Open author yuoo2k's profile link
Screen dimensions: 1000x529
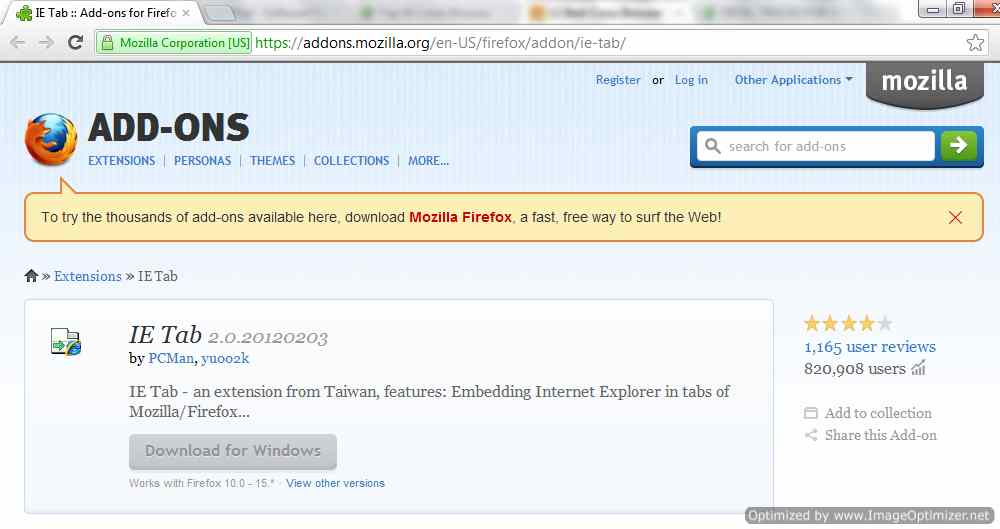pos(224,358)
